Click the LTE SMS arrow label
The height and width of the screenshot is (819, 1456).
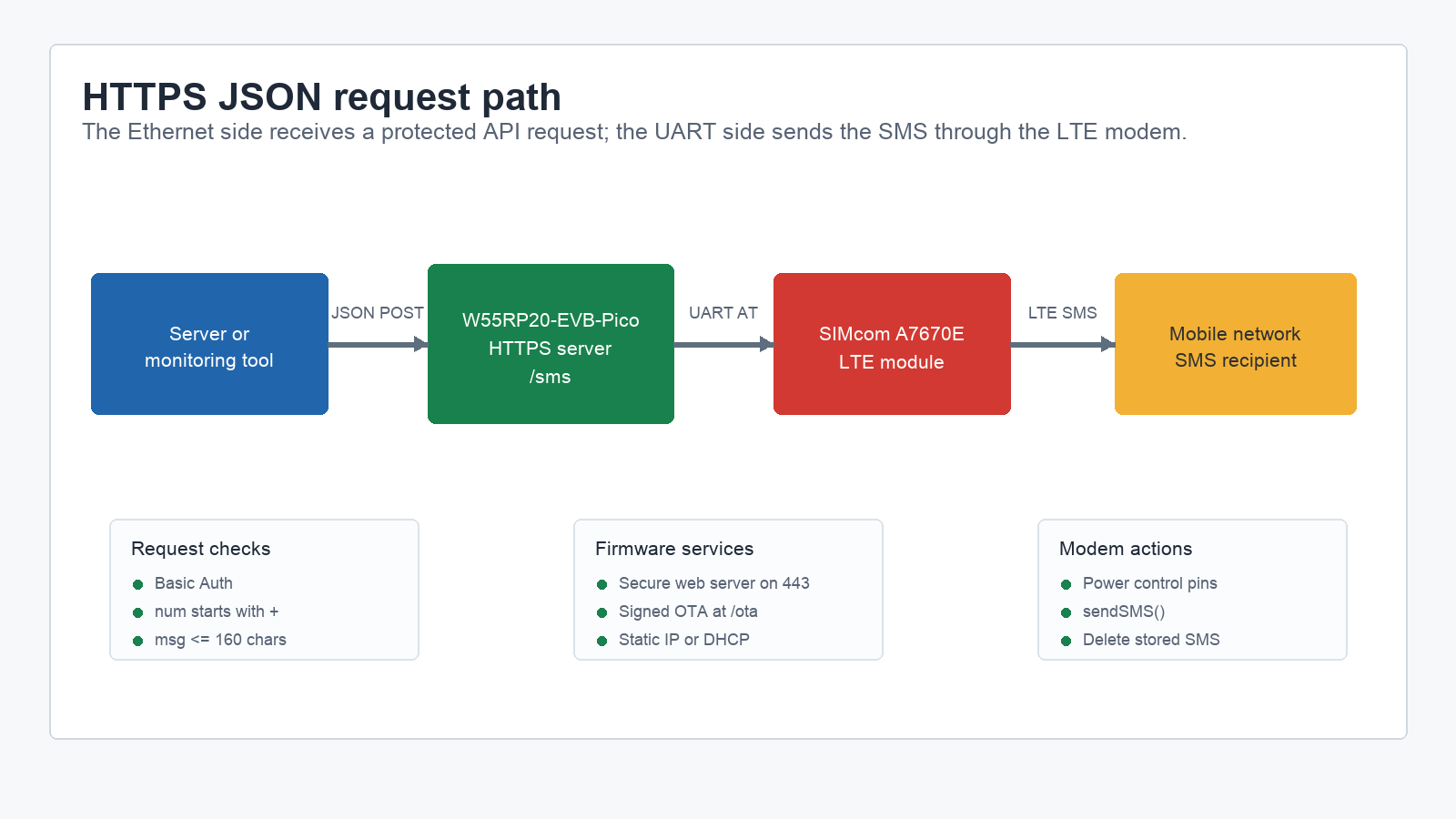coord(1063,313)
